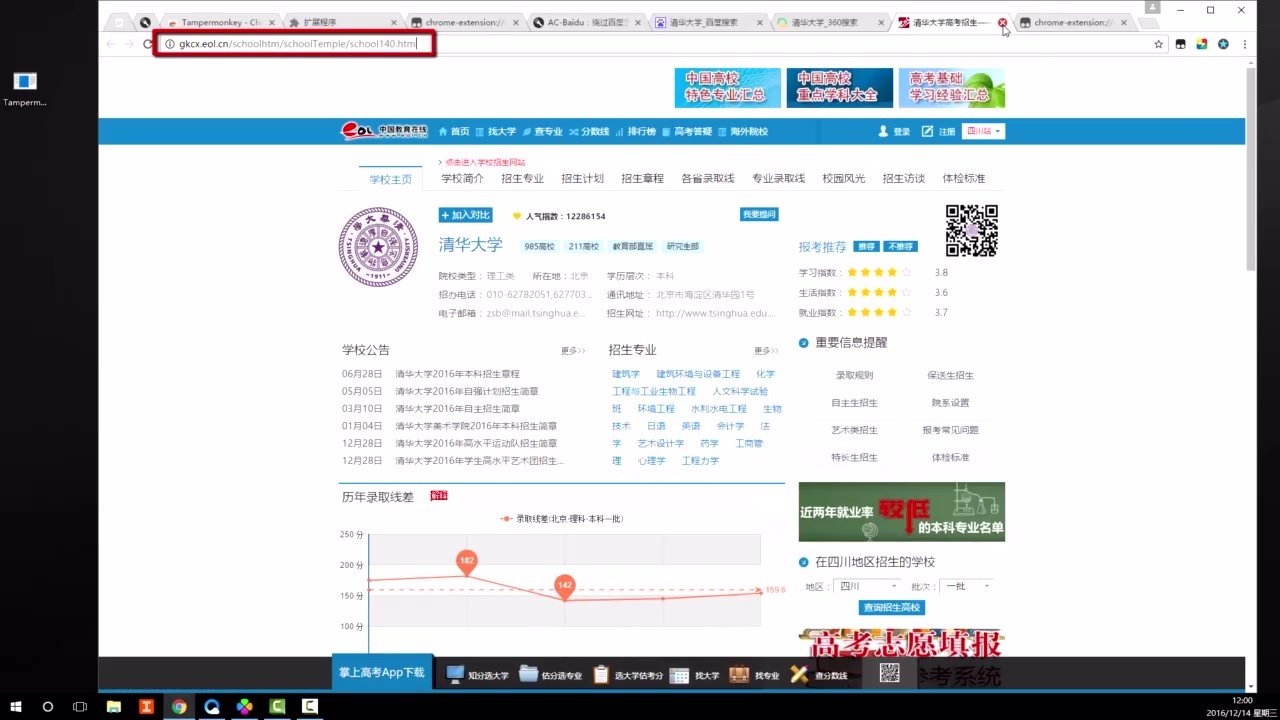Click the 加入对比 button
The image size is (1280, 720).
pyautogui.click(x=465, y=215)
